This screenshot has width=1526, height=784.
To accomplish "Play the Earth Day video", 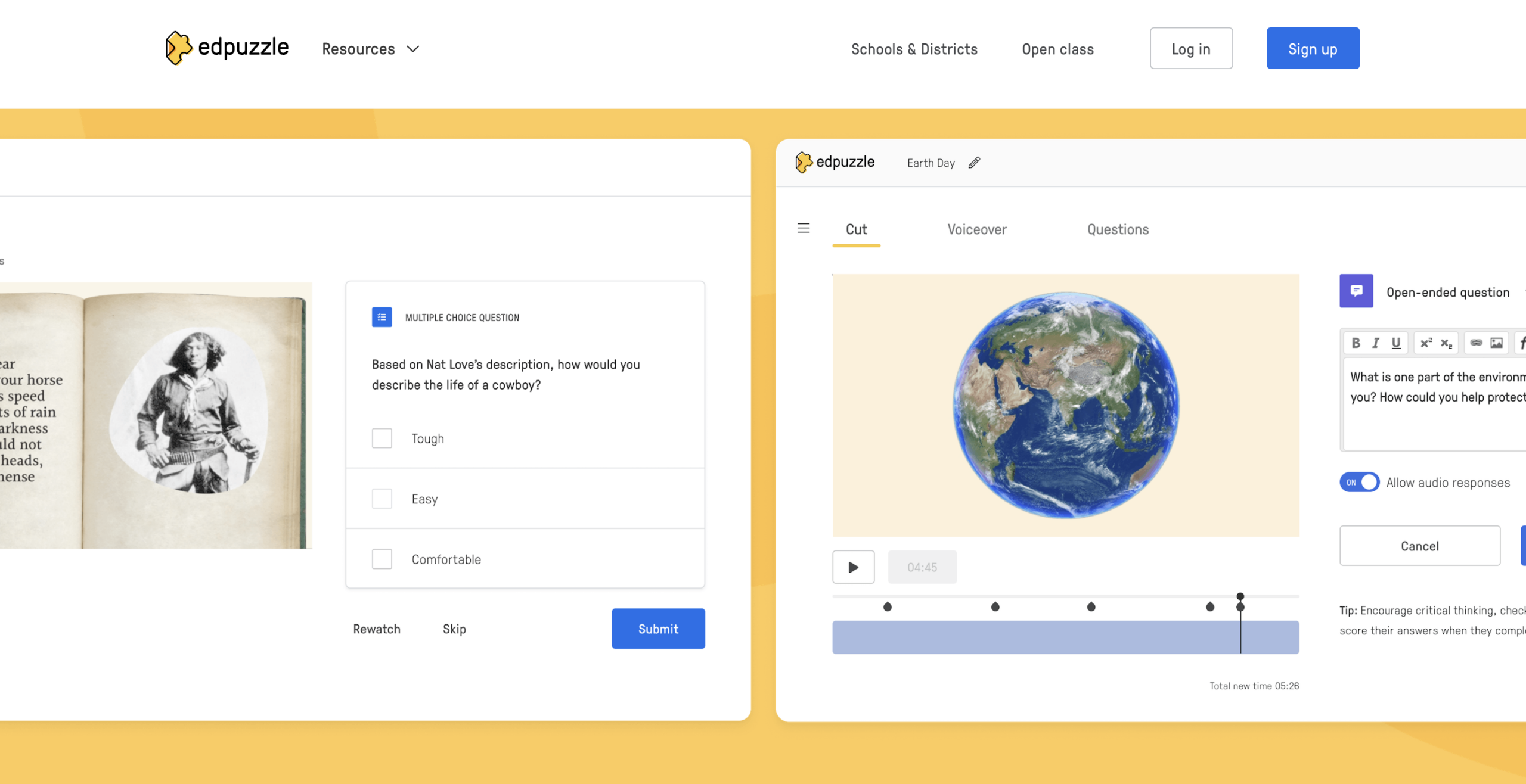I will 853,567.
